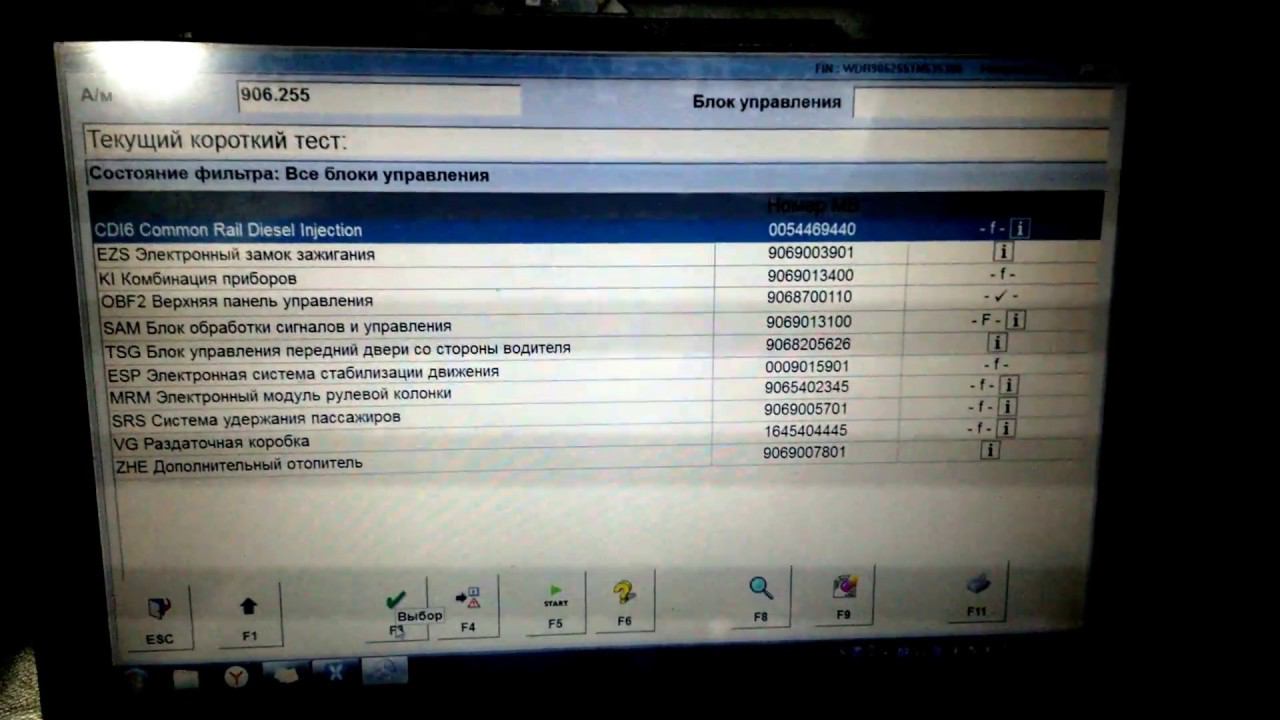1280x720 pixels.
Task: Open info icon for SRS row
Action: (1007, 407)
